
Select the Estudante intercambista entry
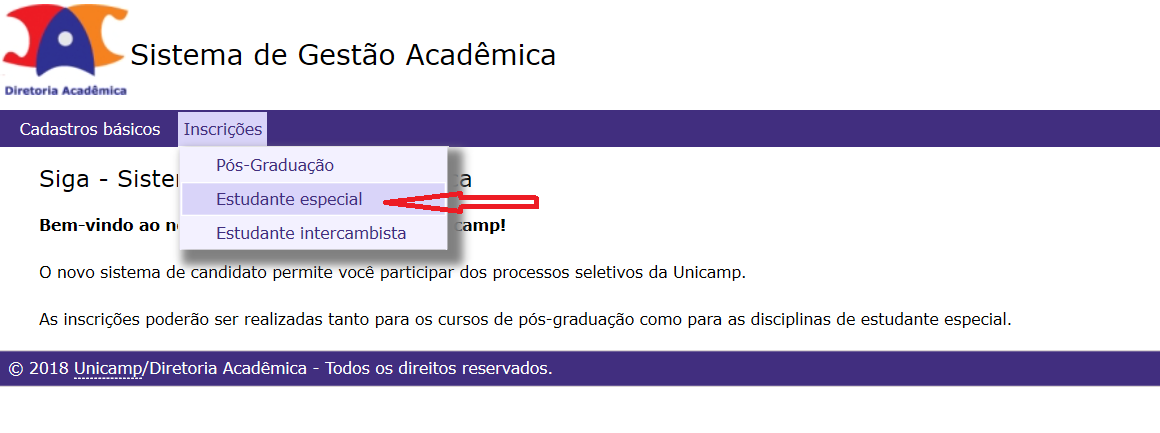(x=311, y=233)
